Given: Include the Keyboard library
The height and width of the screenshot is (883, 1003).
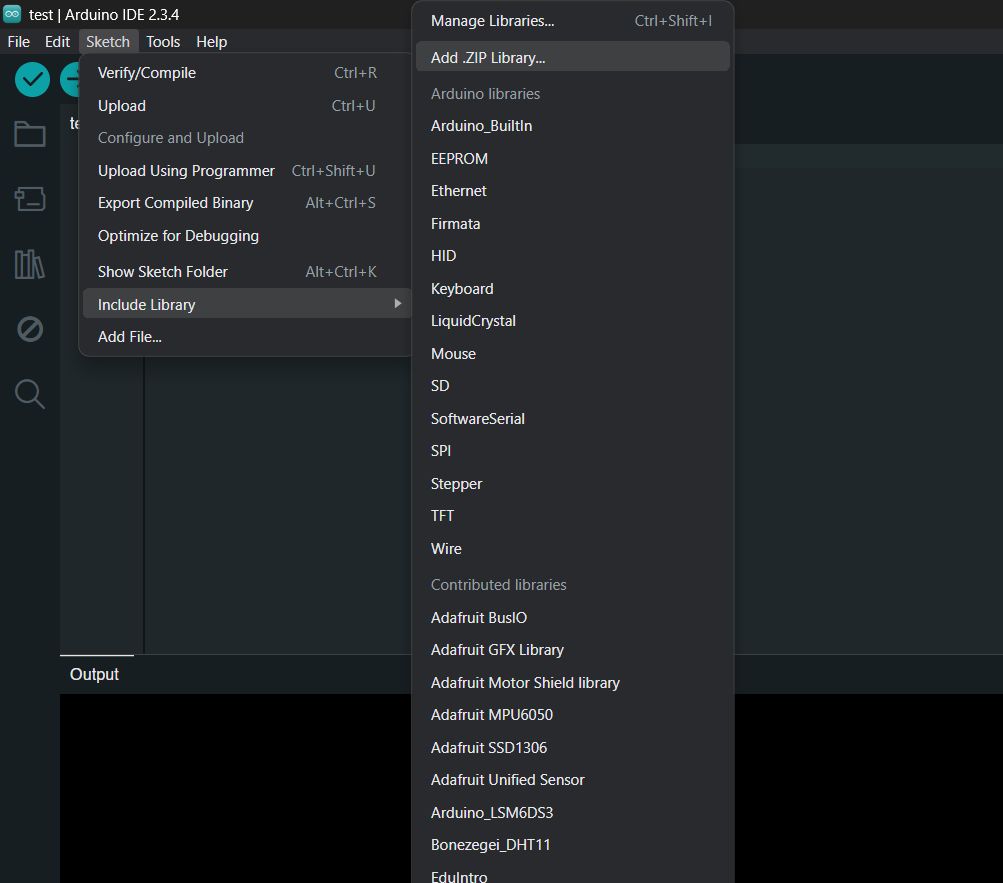Looking at the screenshot, I should 573,289.
